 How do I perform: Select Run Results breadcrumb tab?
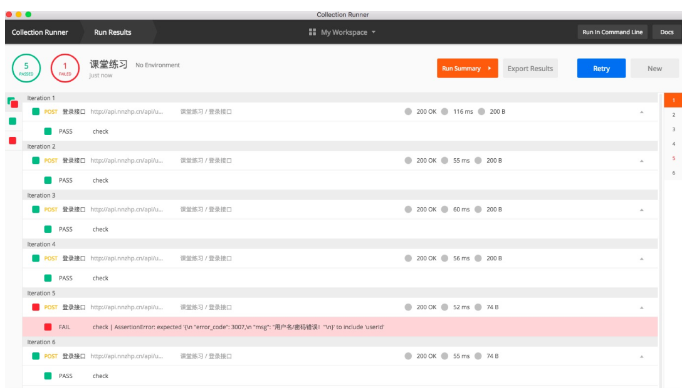click(x=113, y=32)
